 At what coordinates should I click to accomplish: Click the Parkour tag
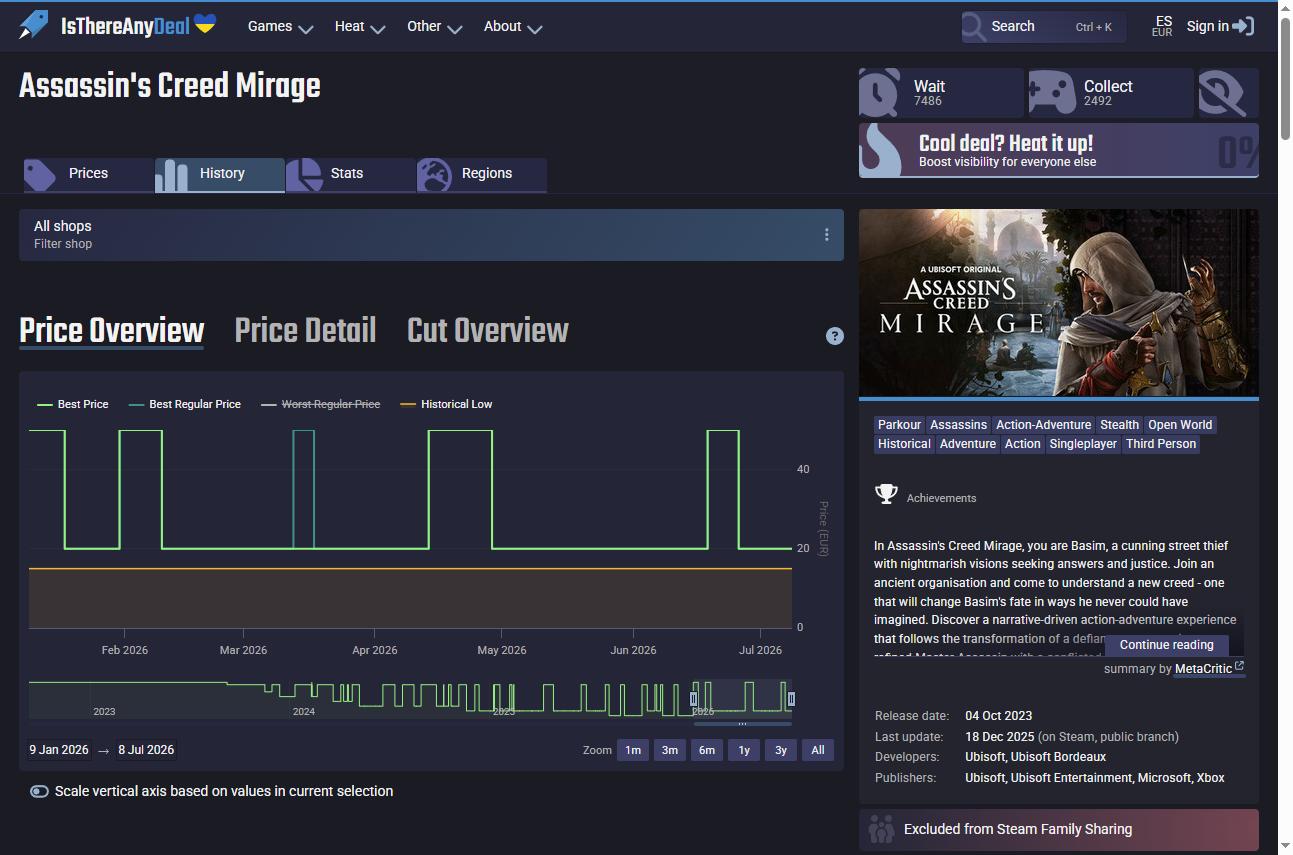(899, 425)
